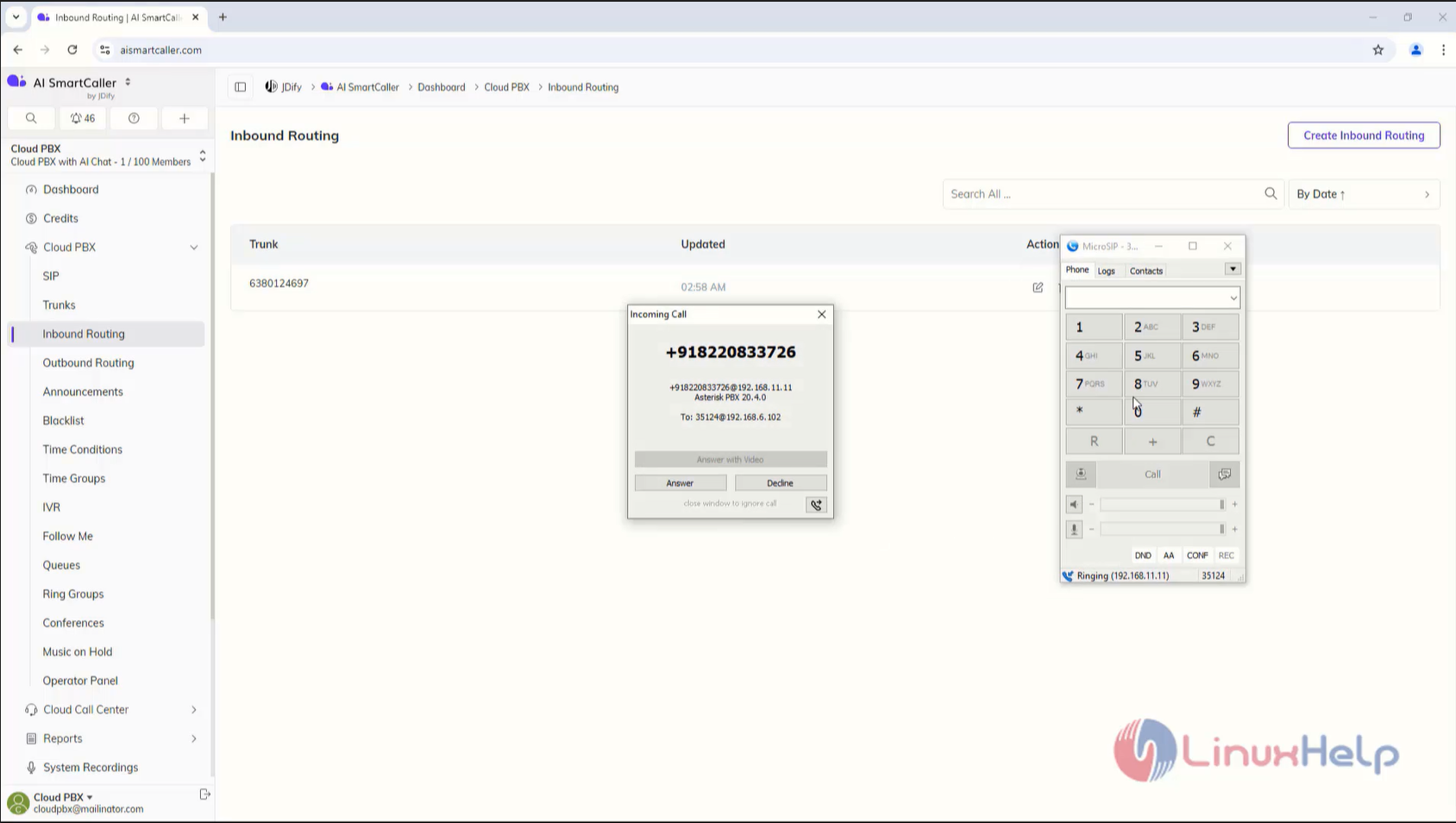
Task: Adjust the microphone volume slider in MicroSIP
Action: (1162, 529)
